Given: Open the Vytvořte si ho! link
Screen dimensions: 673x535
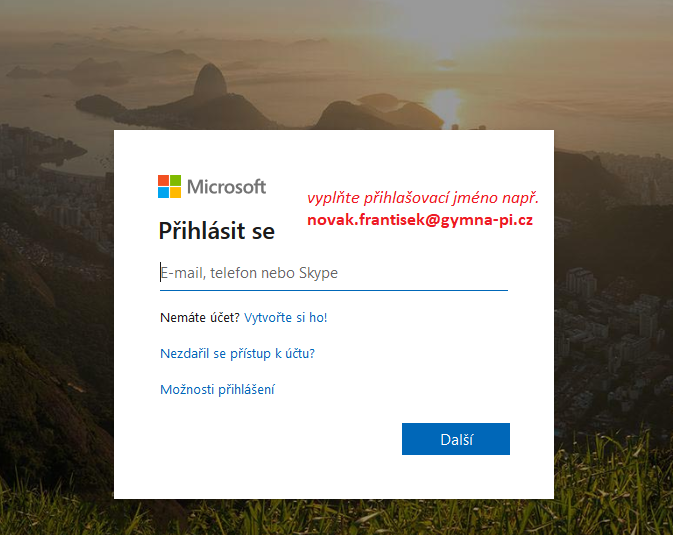Looking at the screenshot, I should (x=285, y=318).
